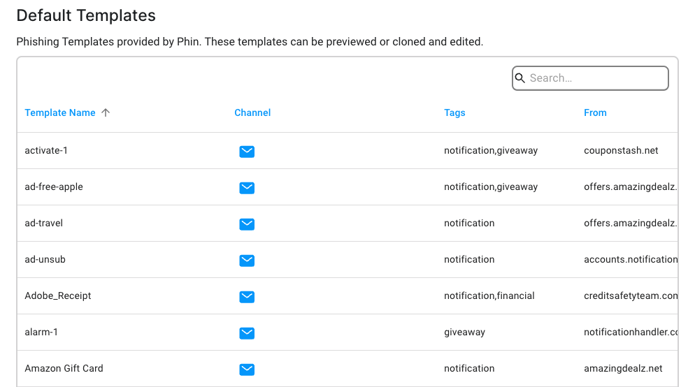Click the email icon next to ad-unsub
Image resolution: width=688 pixels, height=387 pixels.
[247, 261]
